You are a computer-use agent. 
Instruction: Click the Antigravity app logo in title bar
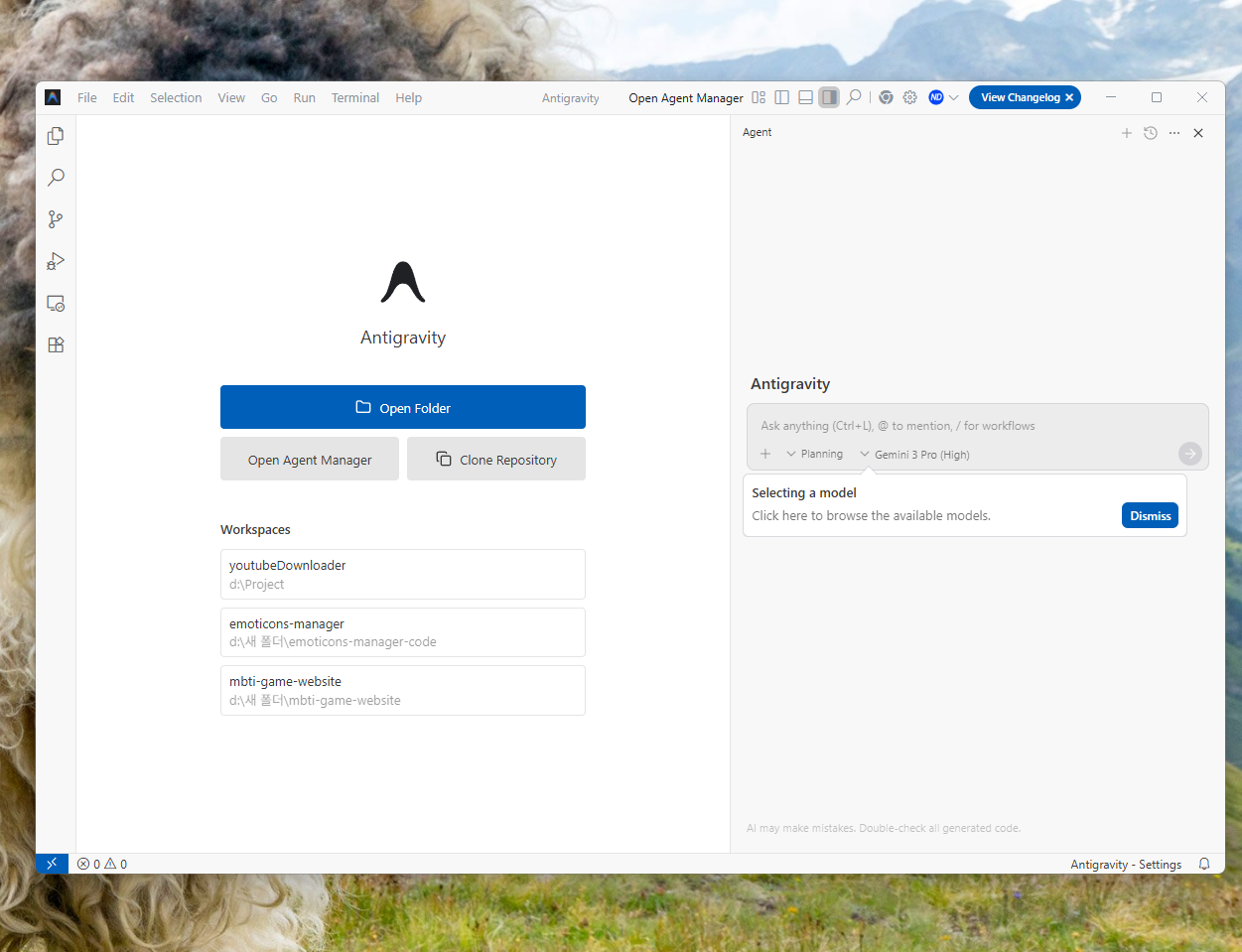coord(53,97)
